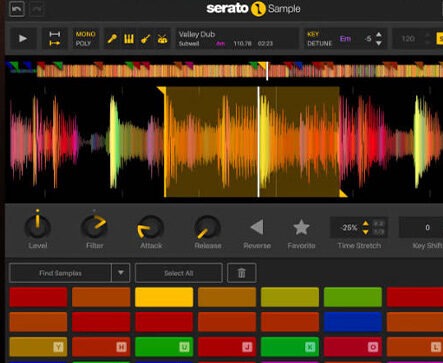Raise Time Stretch with yellow up arrow
The height and width of the screenshot is (363, 443).
point(366,224)
